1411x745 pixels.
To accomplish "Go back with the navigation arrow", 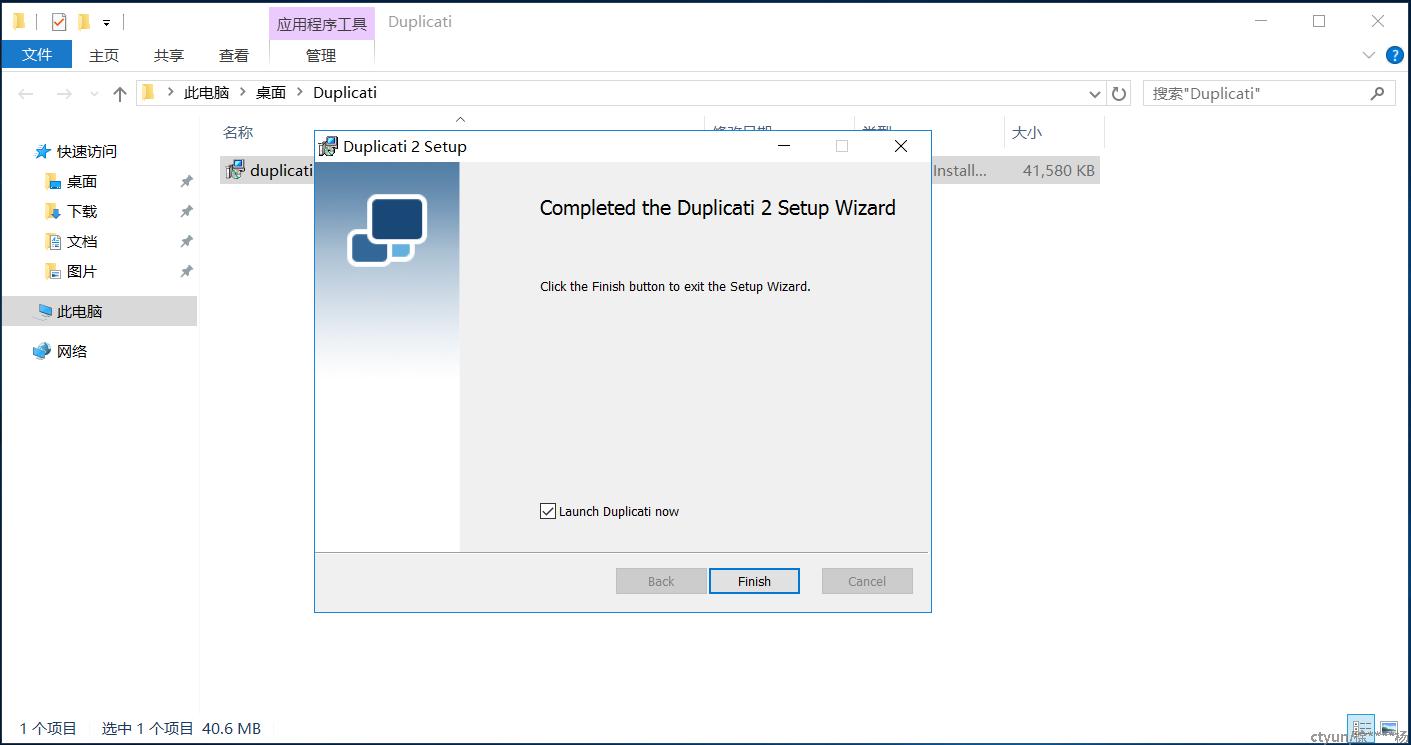I will click(x=27, y=93).
